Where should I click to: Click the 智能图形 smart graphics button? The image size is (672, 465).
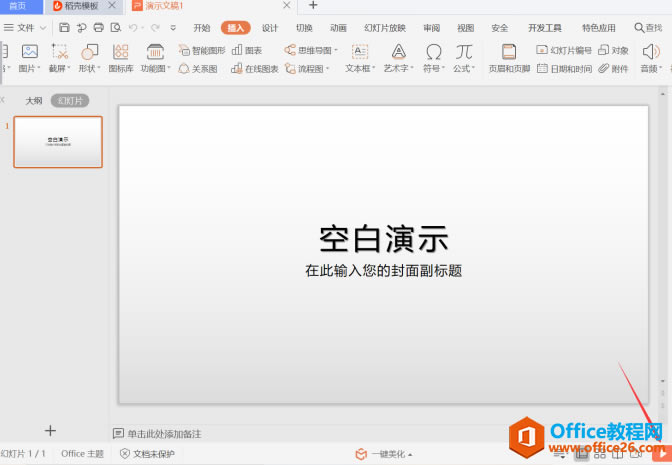click(202, 50)
